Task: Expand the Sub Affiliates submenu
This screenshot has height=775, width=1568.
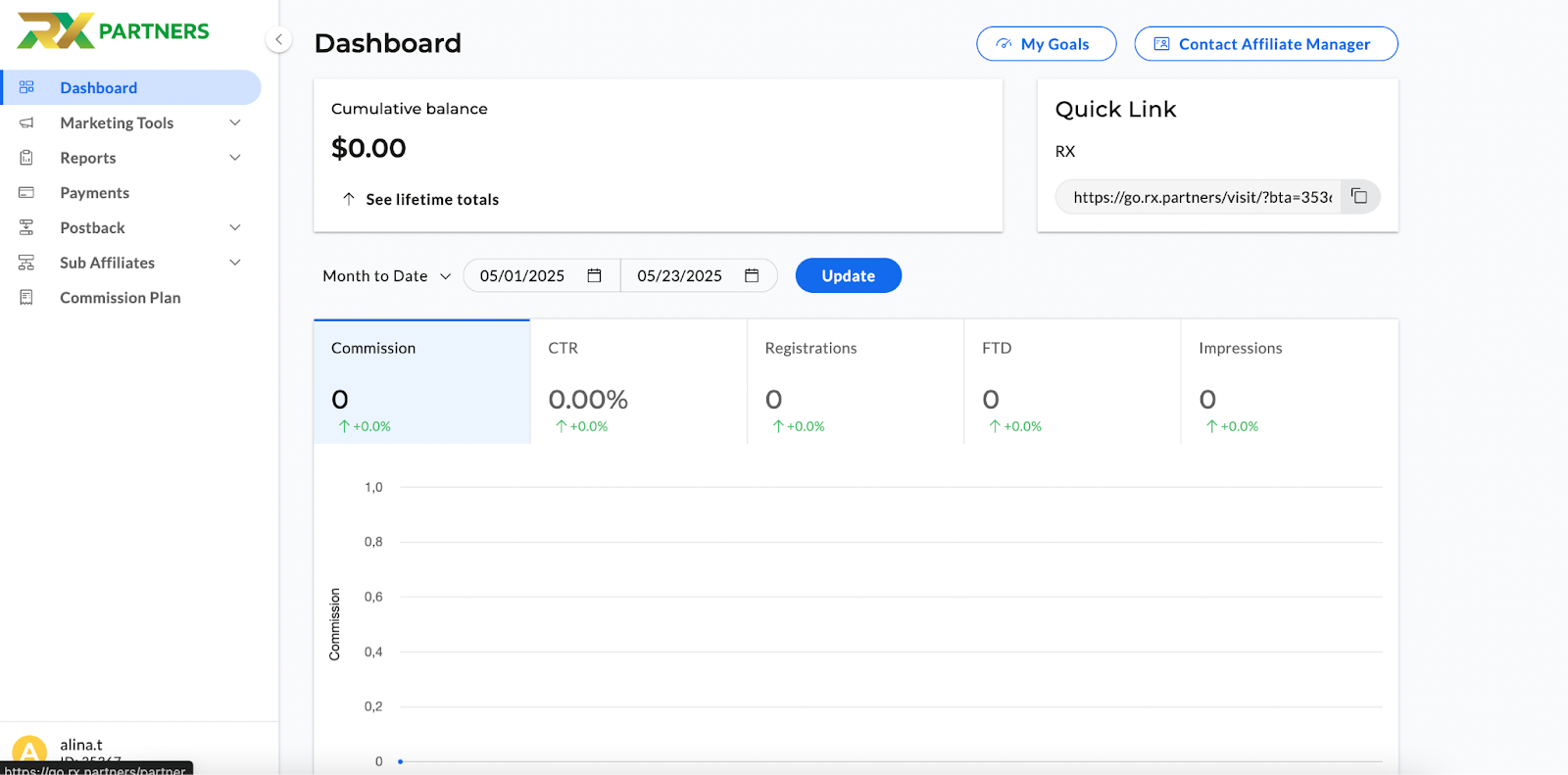Action: [x=234, y=263]
